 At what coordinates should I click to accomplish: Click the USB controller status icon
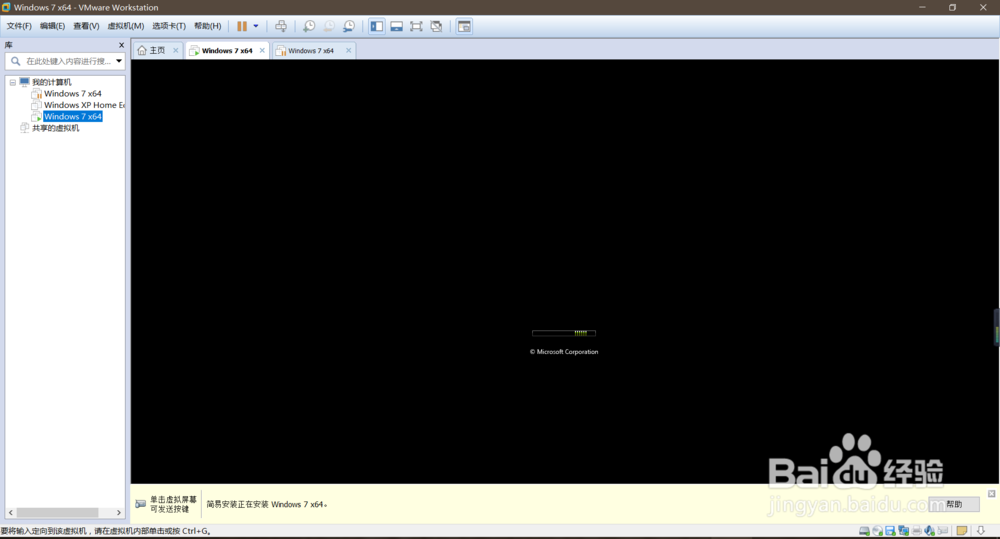[943, 531]
